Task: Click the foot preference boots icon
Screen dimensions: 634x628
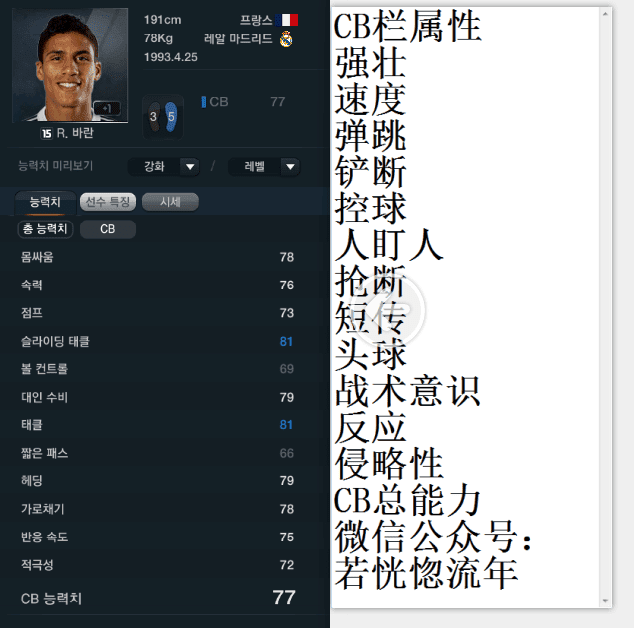Action: coord(163,117)
